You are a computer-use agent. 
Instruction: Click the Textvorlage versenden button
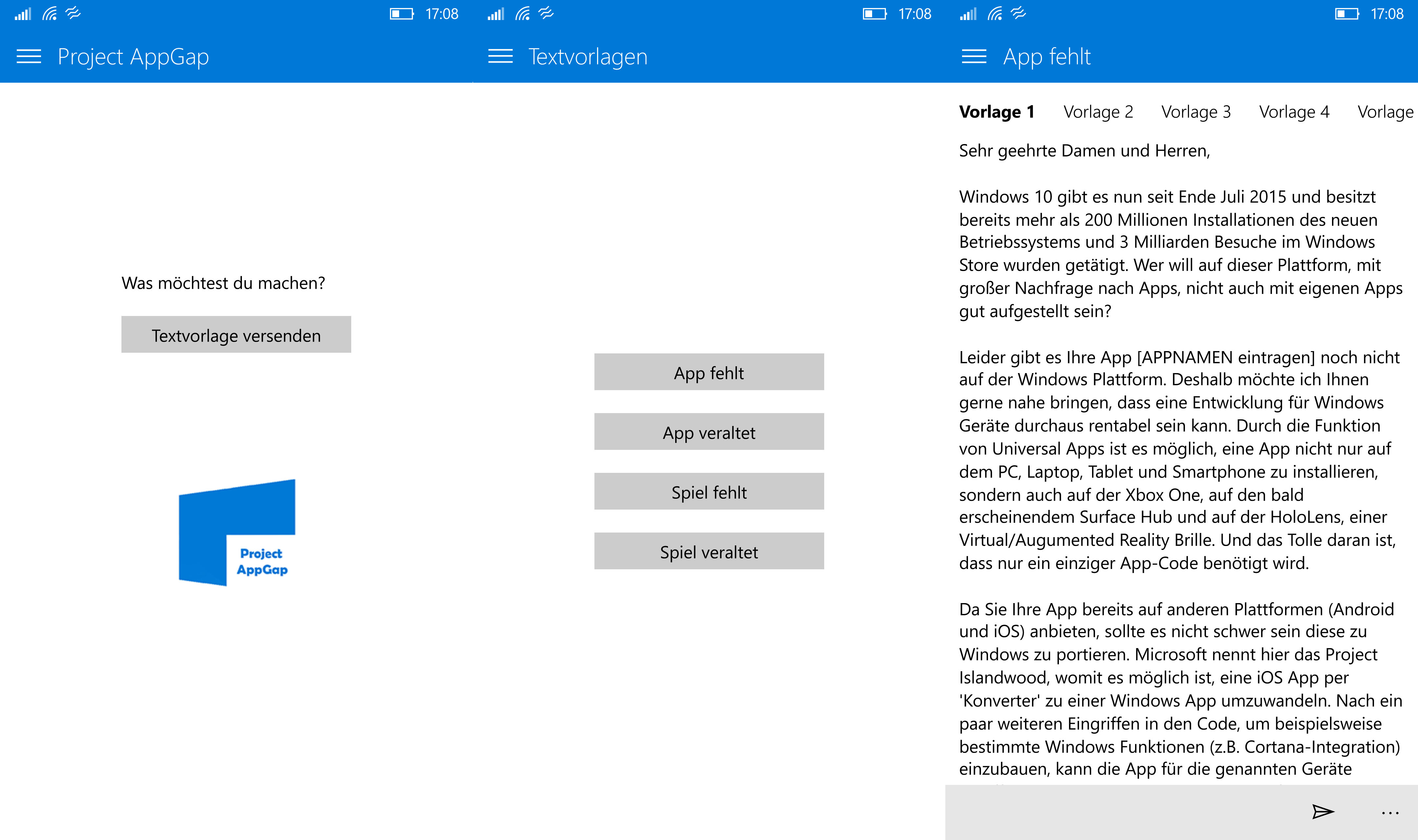236,335
